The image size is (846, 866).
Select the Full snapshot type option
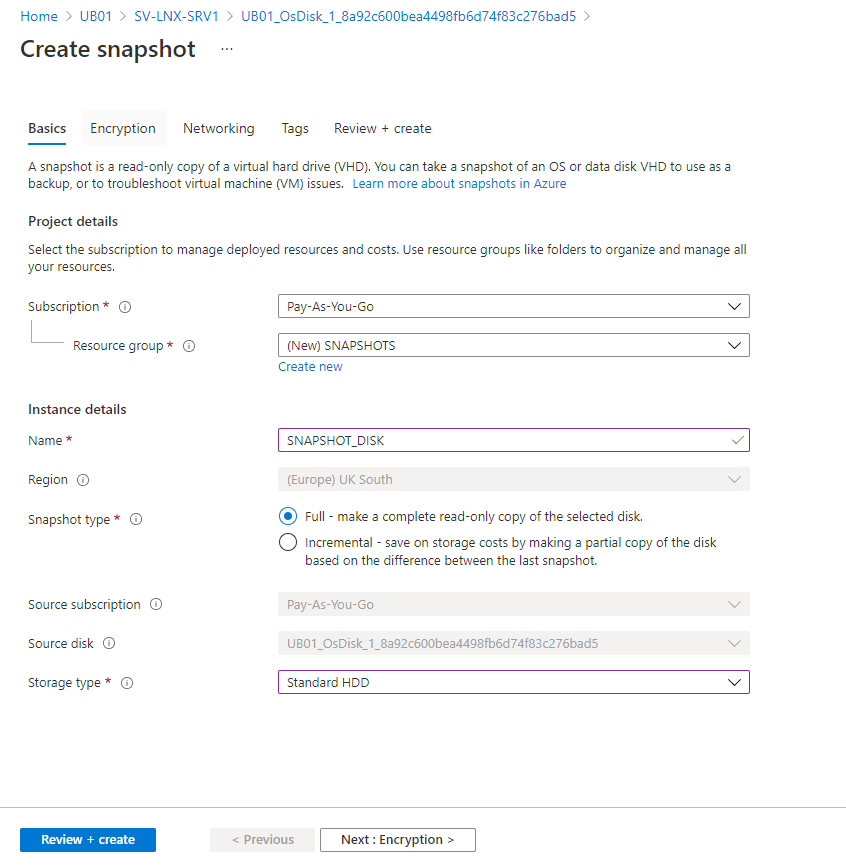(x=288, y=517)
